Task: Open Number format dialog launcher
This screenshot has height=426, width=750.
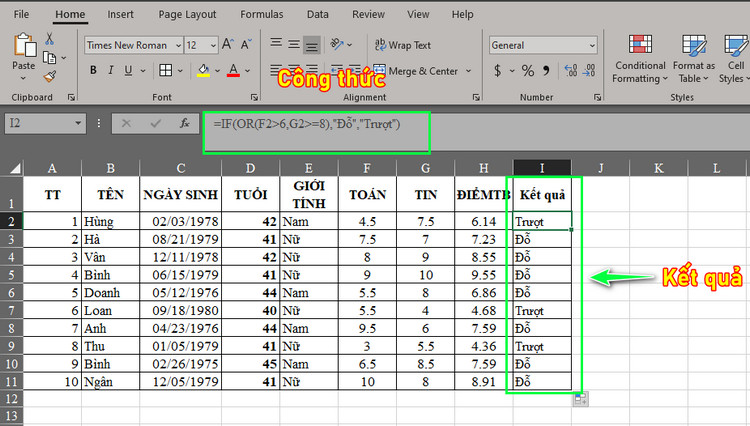Action: (x=597, y=98)
